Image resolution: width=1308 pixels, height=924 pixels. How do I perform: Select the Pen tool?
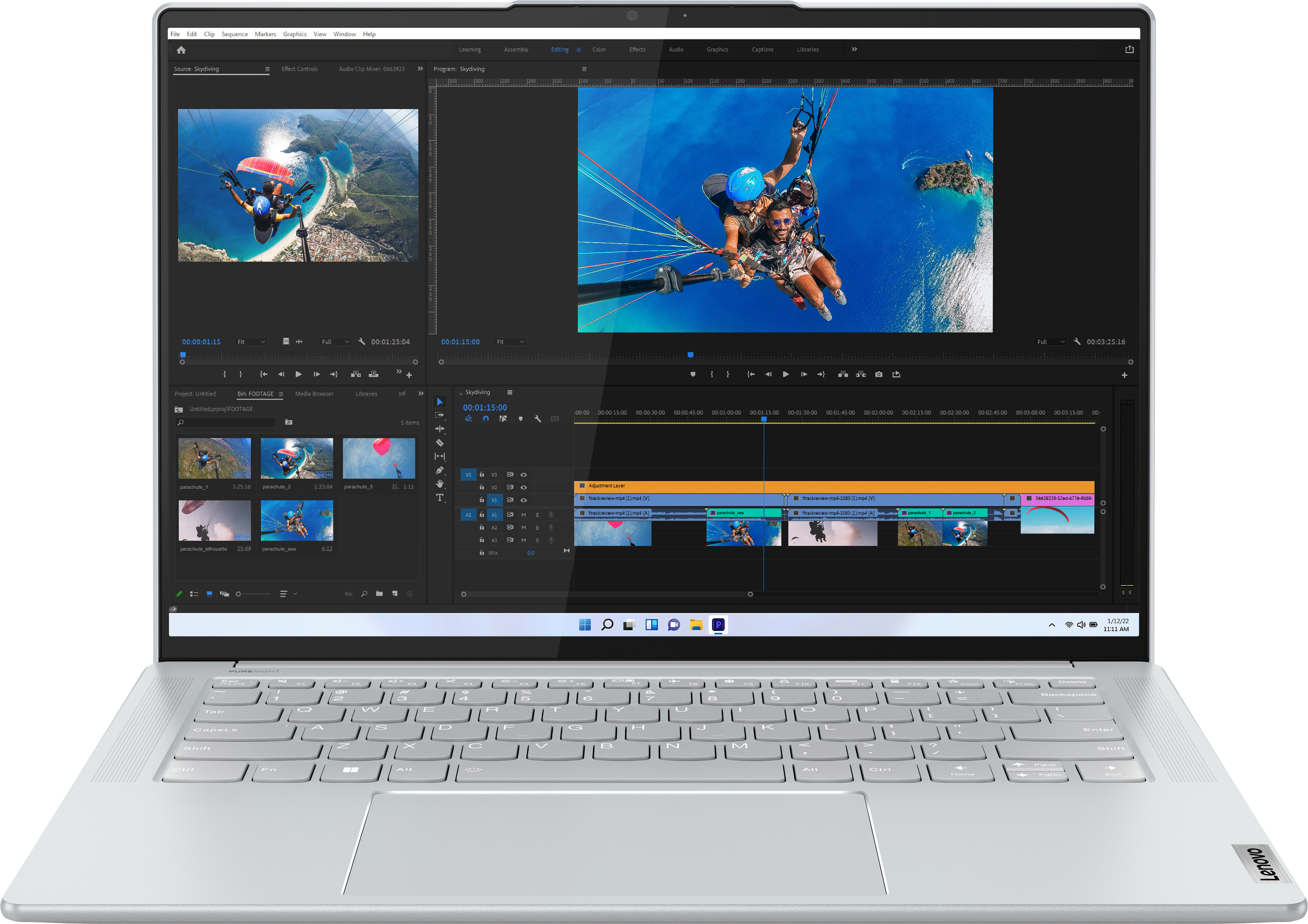[x=439, y=470]
